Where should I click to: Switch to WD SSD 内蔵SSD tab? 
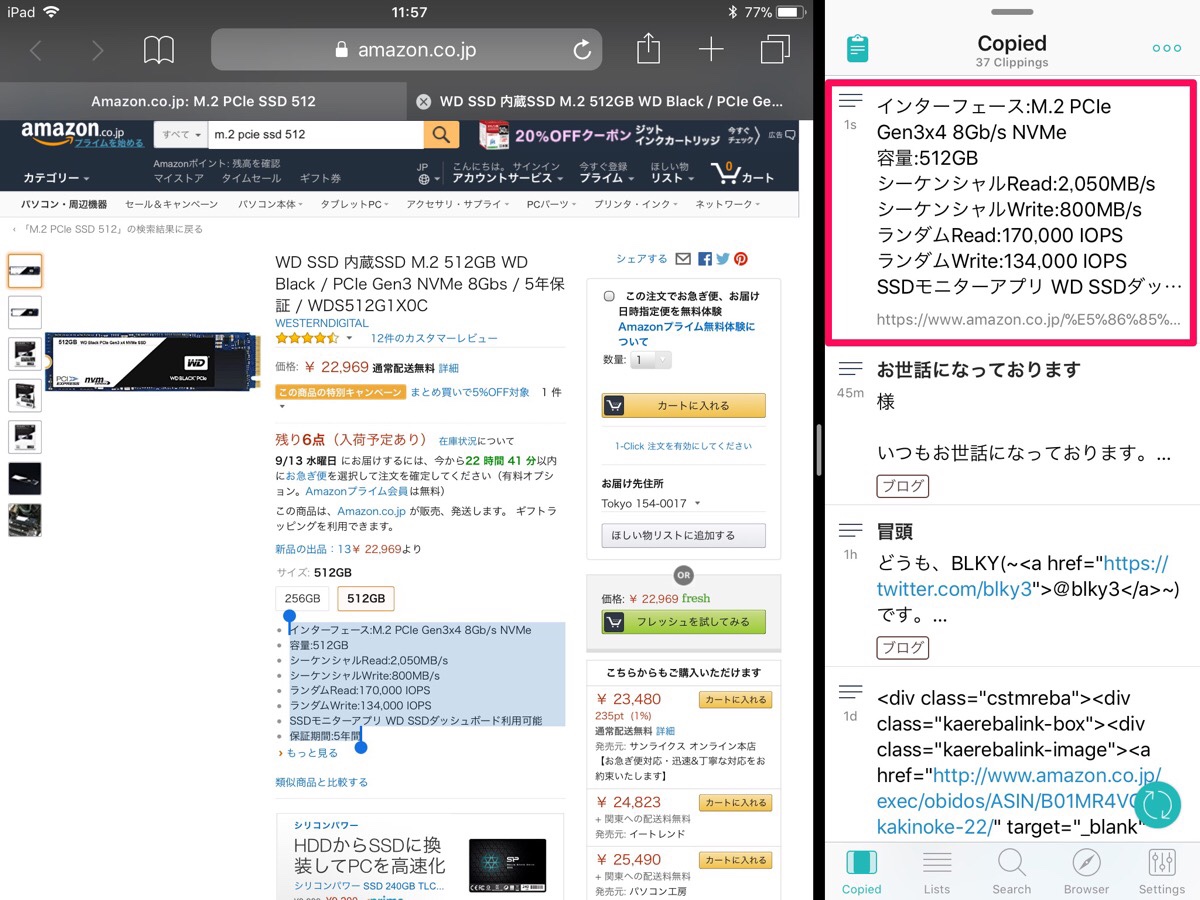coord(612,101)
